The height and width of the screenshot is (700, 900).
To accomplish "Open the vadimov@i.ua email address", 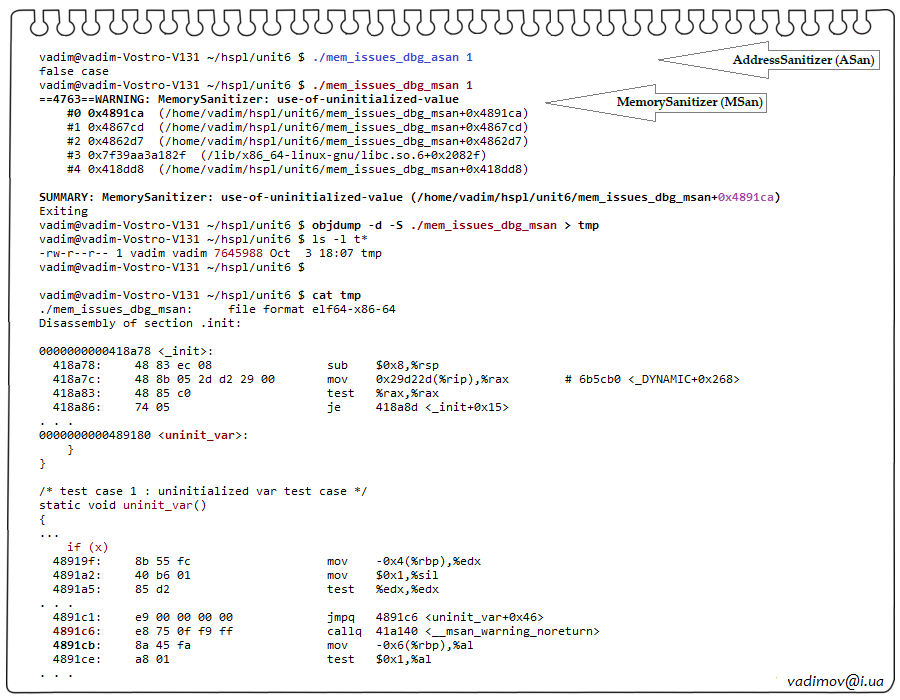I will [x=835, y=681].
